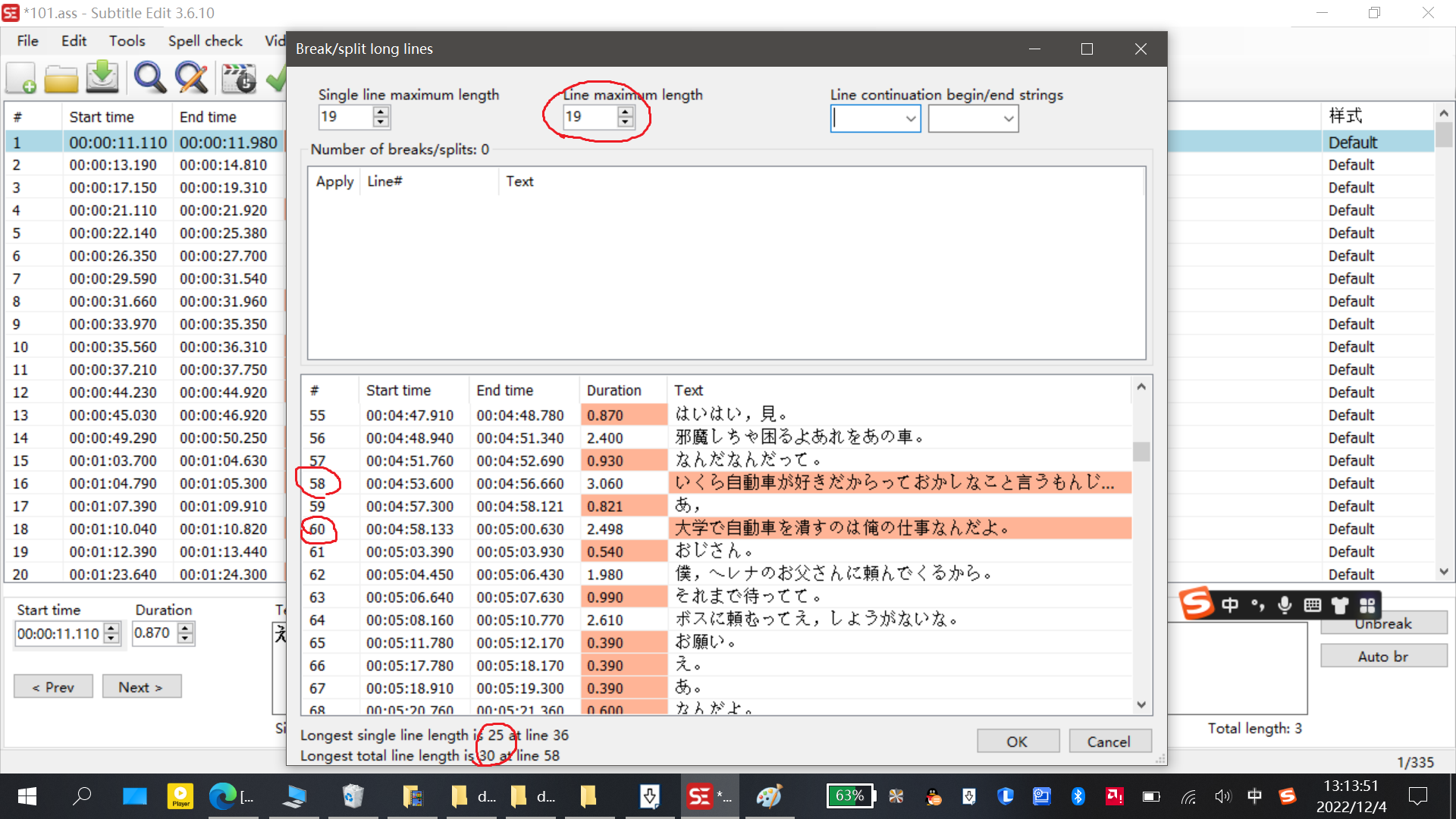
Task: Open the Spell check menu
Action: click(205, 41)
